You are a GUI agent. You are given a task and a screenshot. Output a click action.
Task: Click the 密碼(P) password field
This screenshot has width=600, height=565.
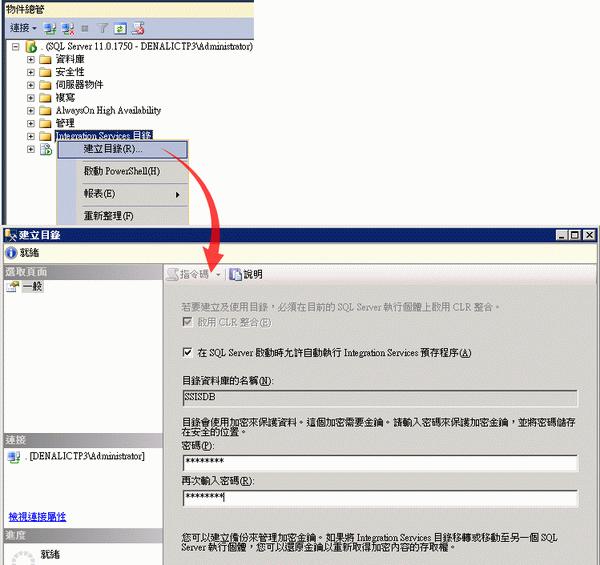pos(380,462)
